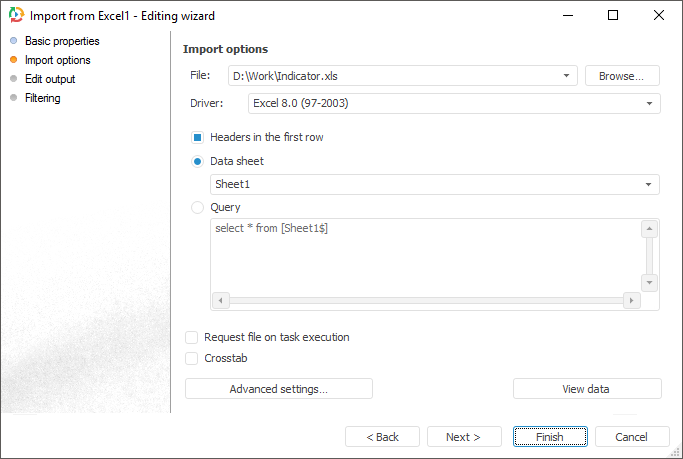Open Advanced settings...
The width and height of the screenshot is (683, 459).
coord(278,389)
